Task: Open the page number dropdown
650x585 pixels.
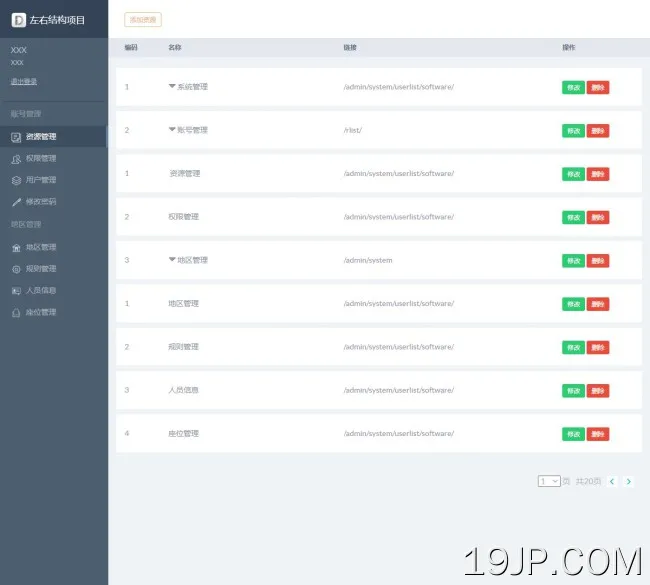Action: [549, 481]
